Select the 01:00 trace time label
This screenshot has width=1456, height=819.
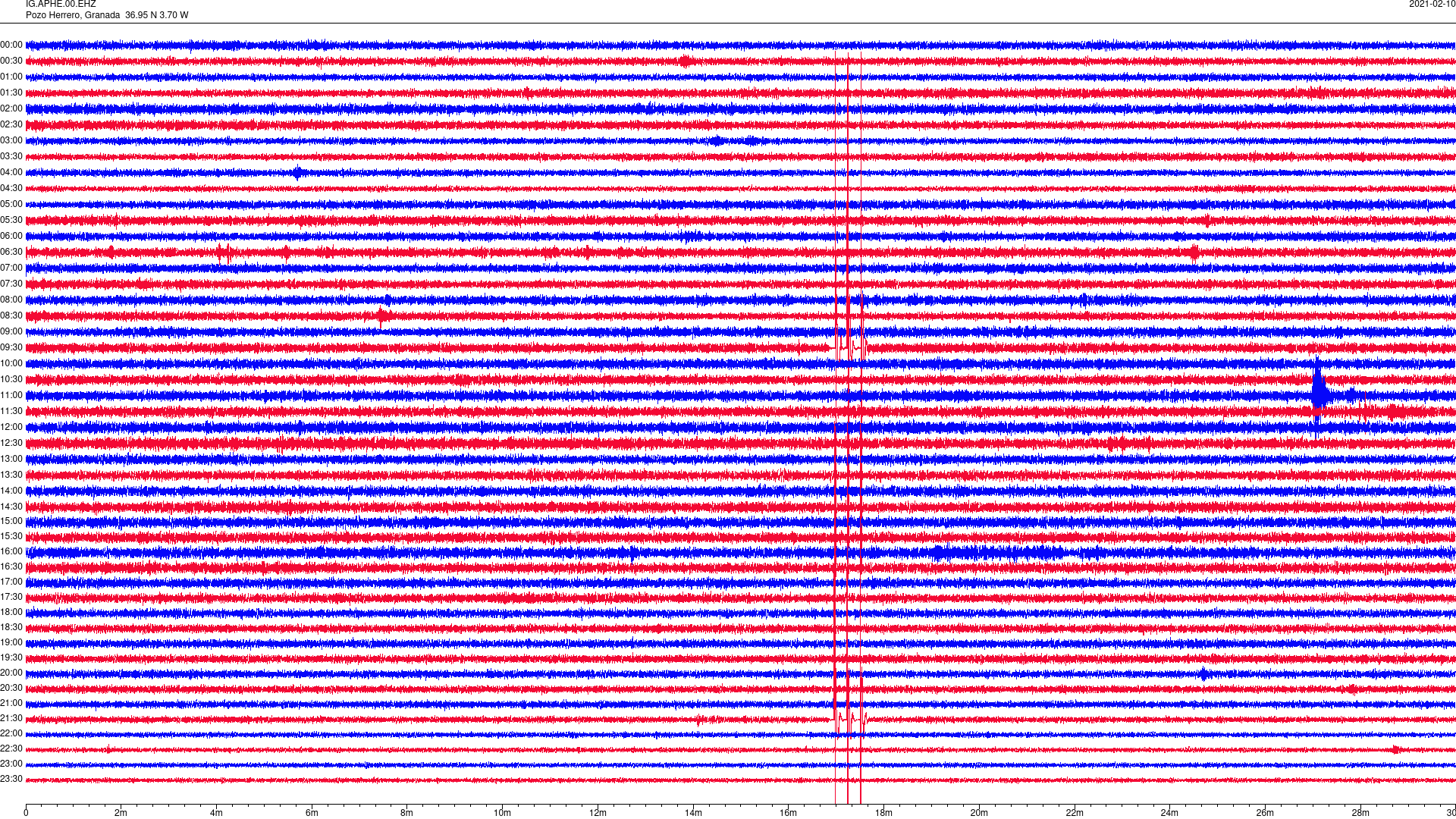11,77
